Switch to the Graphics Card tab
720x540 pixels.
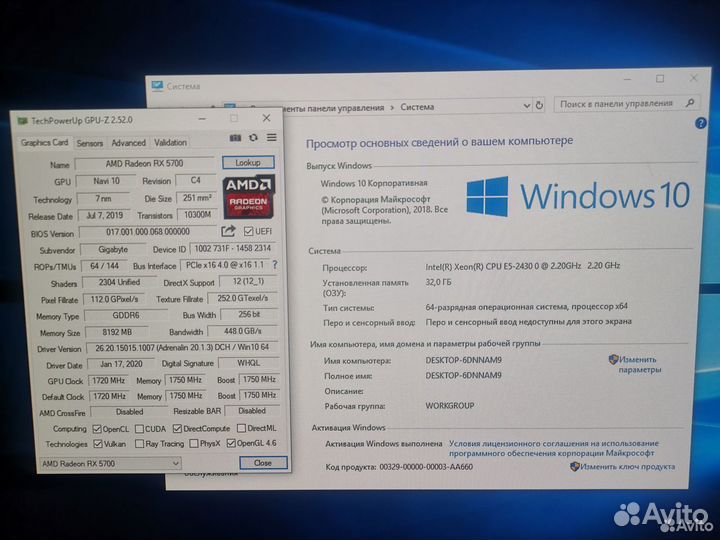click(45, 142)
